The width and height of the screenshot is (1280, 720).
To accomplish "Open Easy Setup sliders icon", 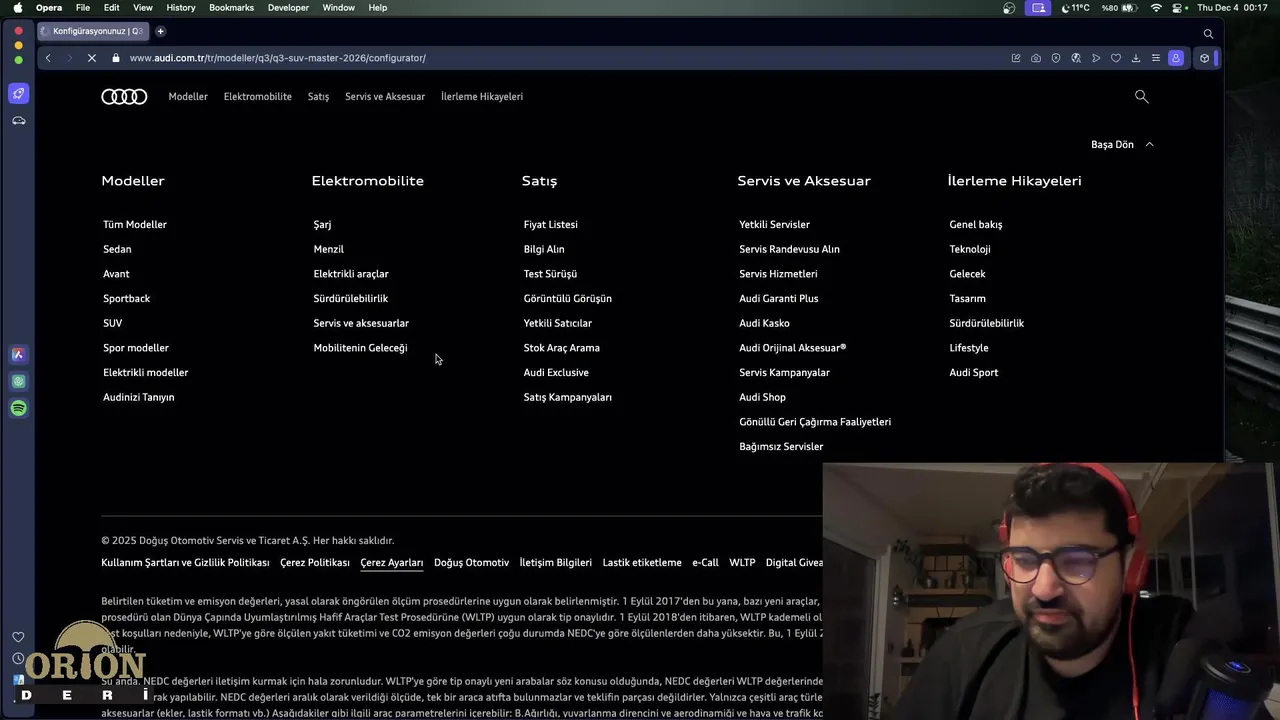I will coord(1156,58).
